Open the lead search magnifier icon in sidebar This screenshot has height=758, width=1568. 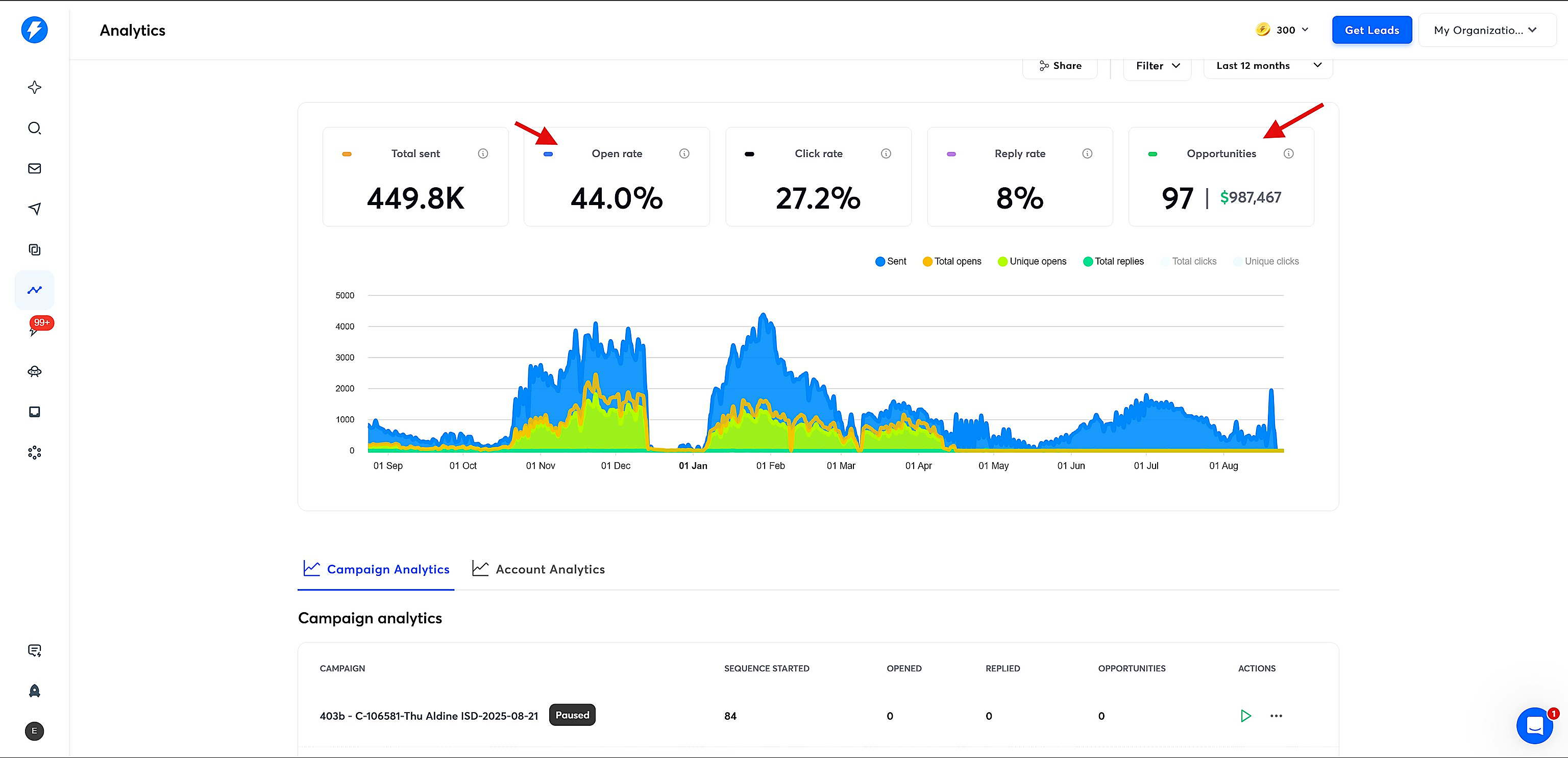click(35, 129)
